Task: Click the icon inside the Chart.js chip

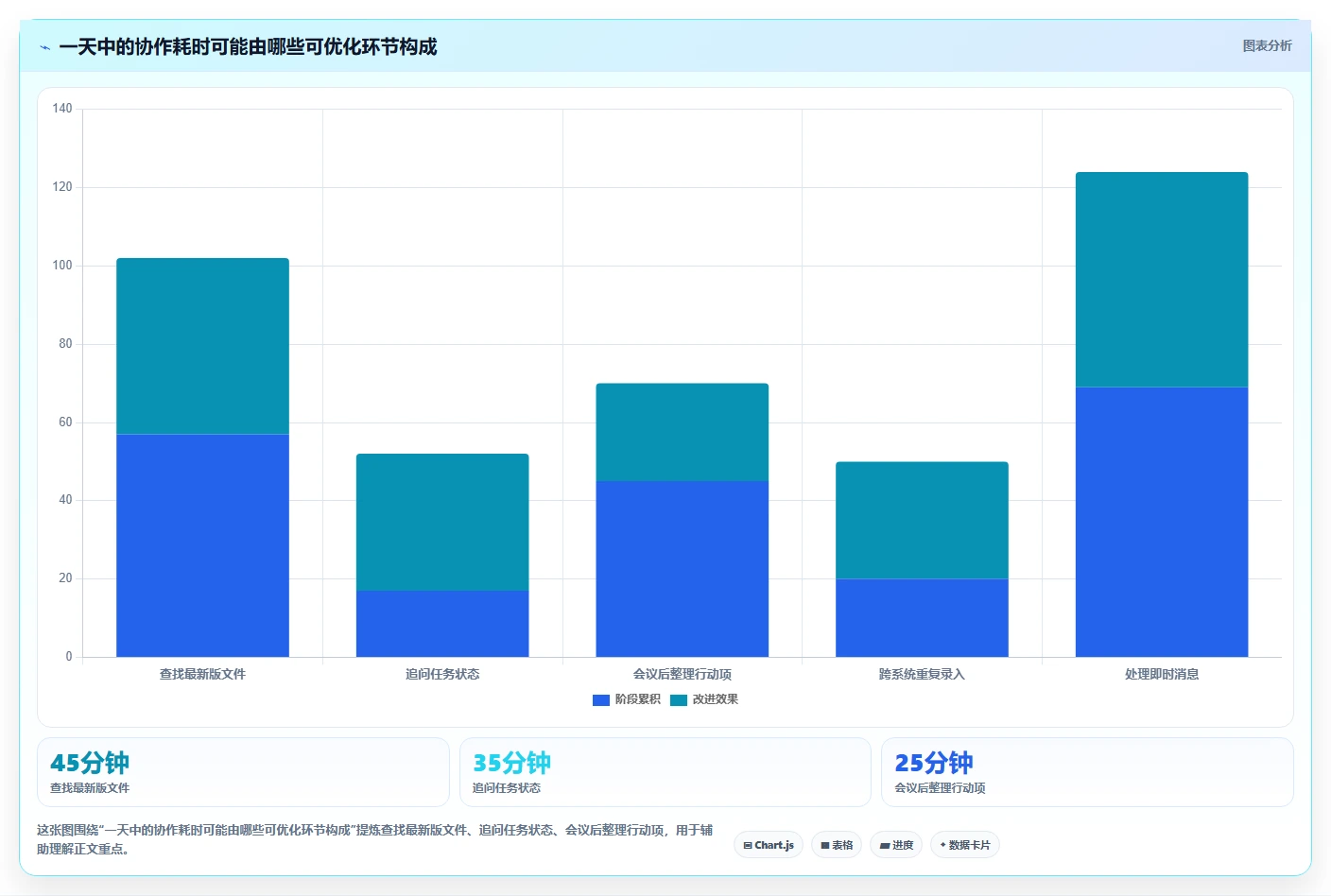Action: 748,846
